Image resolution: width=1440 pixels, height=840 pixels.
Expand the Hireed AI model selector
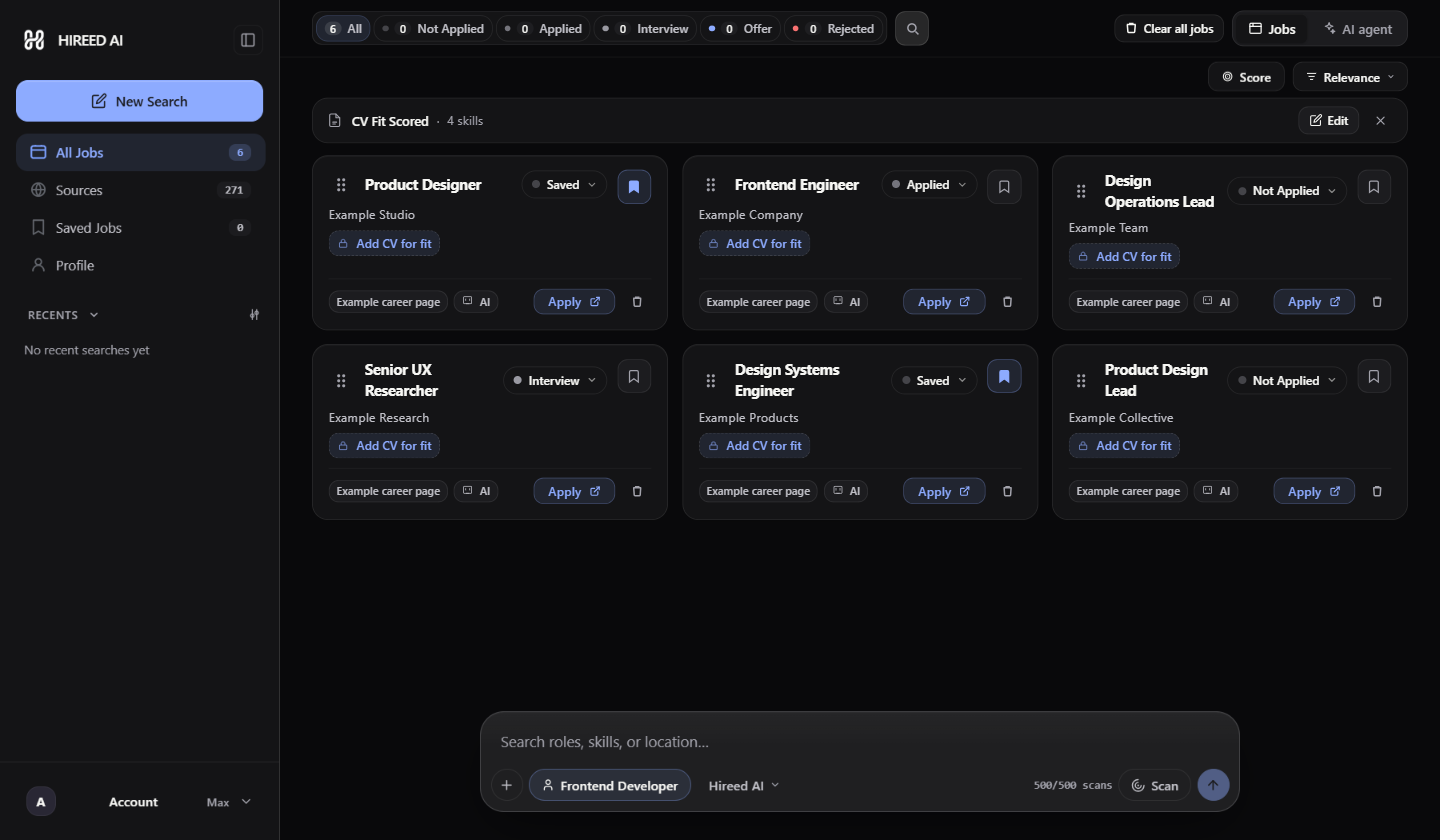744,786
